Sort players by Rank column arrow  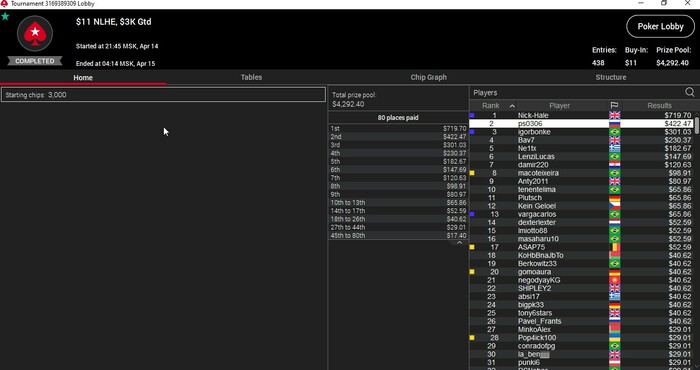pyautogui.click(x=512, y=106)
